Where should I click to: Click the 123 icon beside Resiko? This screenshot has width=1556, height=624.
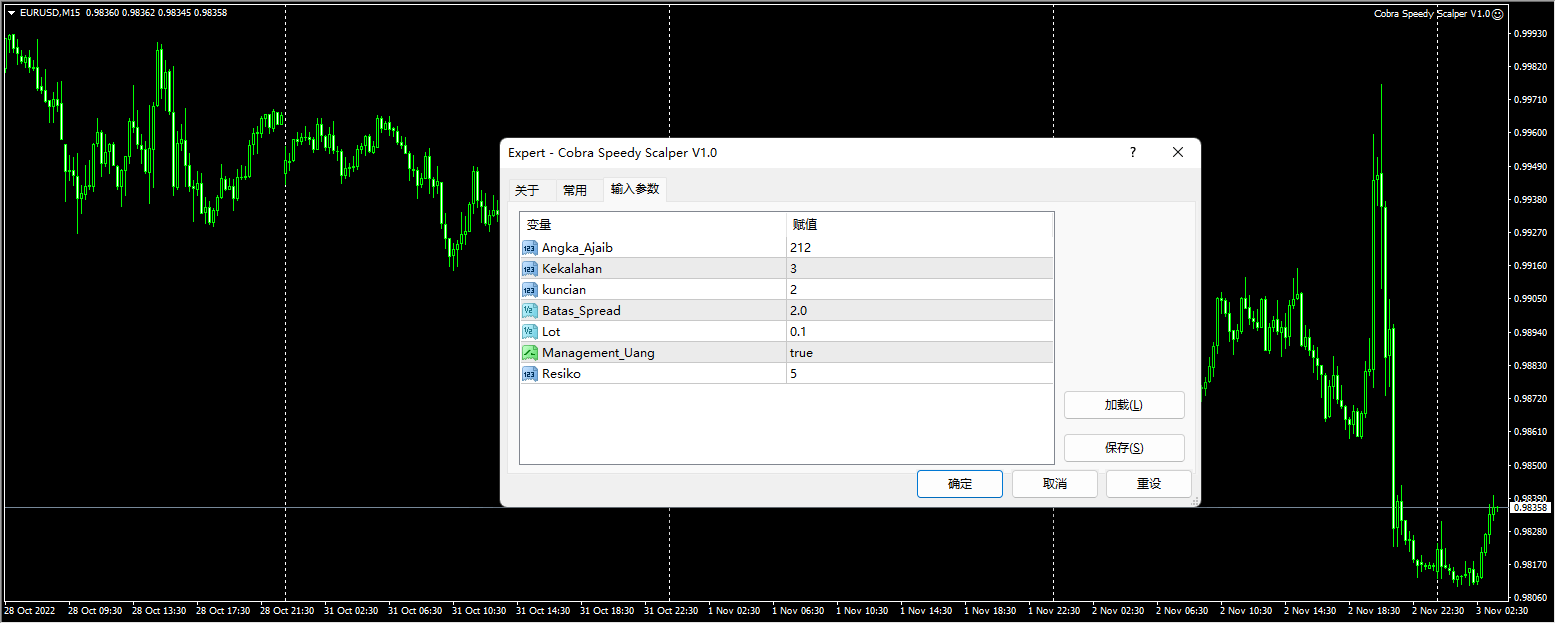coord(530,373)
